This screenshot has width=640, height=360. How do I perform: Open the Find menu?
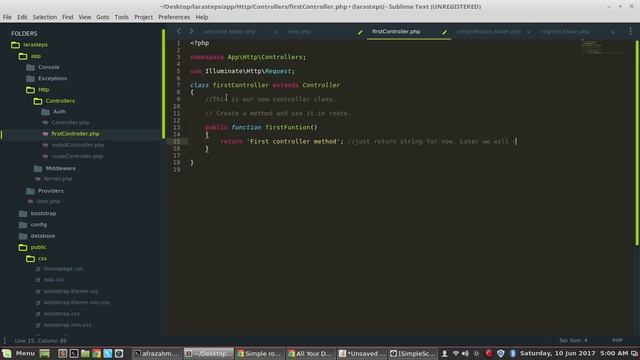click(x=67, y=17)
